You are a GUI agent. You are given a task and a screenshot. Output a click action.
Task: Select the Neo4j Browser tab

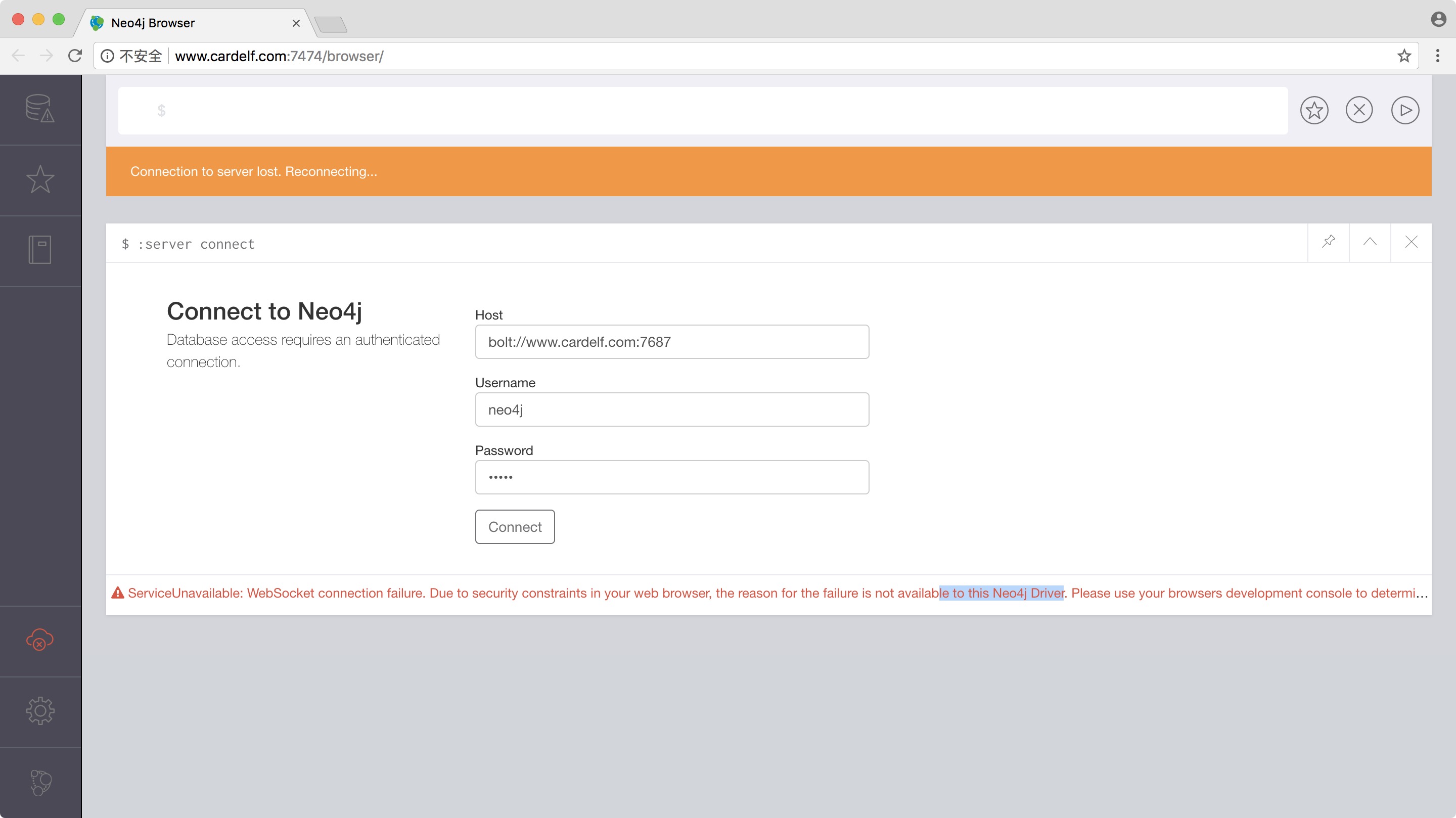[195, 23]
